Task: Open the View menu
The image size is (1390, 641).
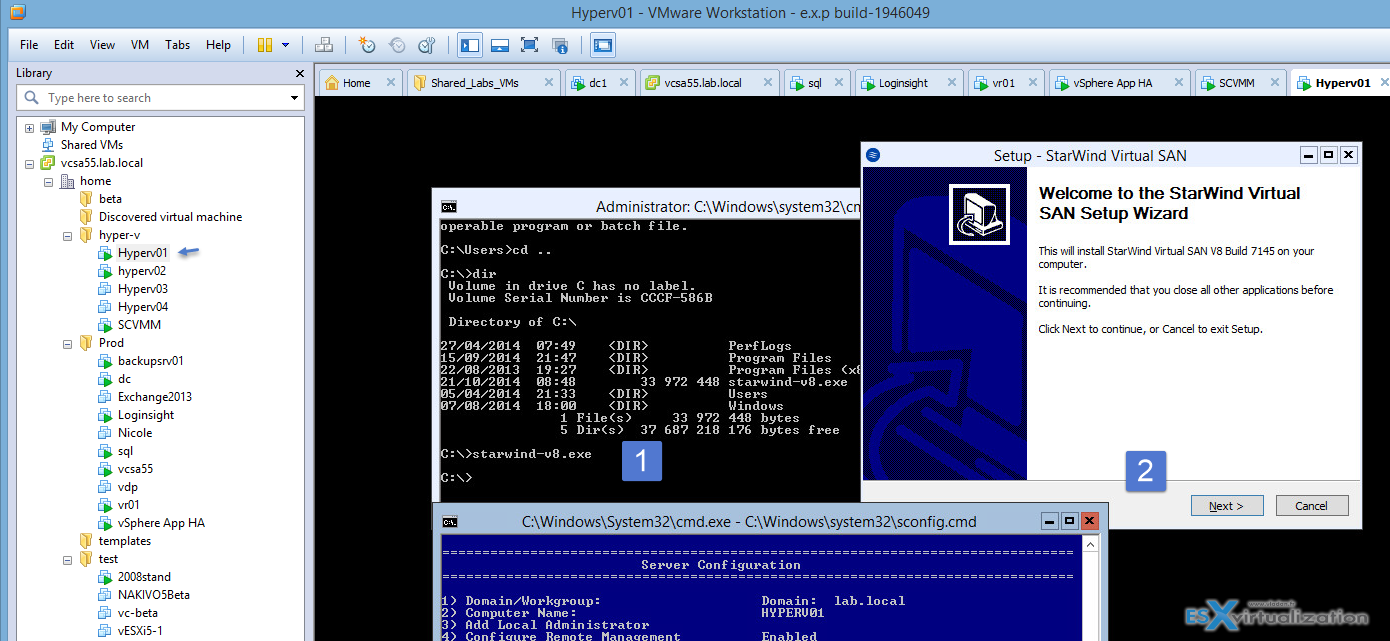Action: tap(102, 45)
